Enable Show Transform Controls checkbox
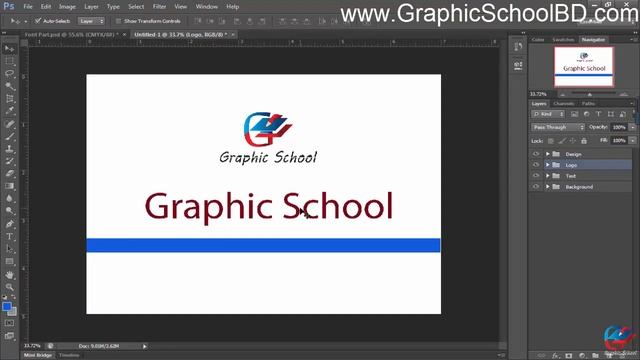The height and width of the screenshot is (360, 640). 118,21
